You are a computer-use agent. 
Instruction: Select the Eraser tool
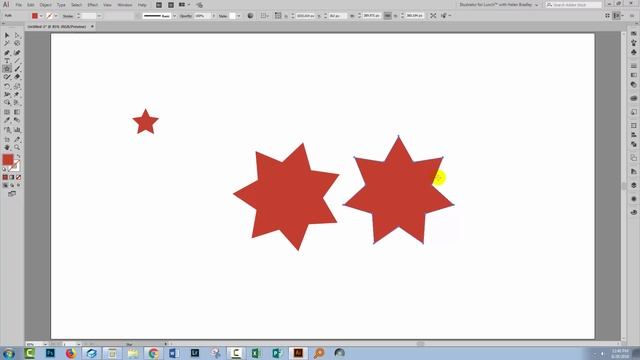(x=17, y=77)
